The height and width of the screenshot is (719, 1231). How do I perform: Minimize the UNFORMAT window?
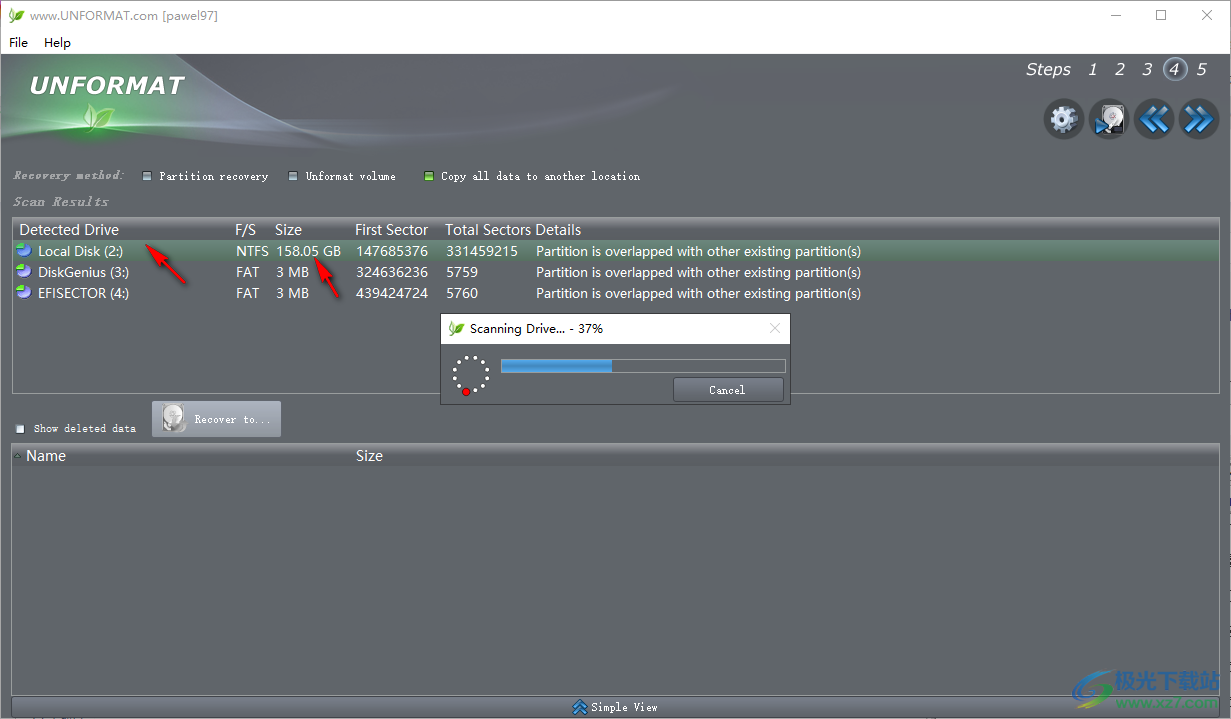1115,15
